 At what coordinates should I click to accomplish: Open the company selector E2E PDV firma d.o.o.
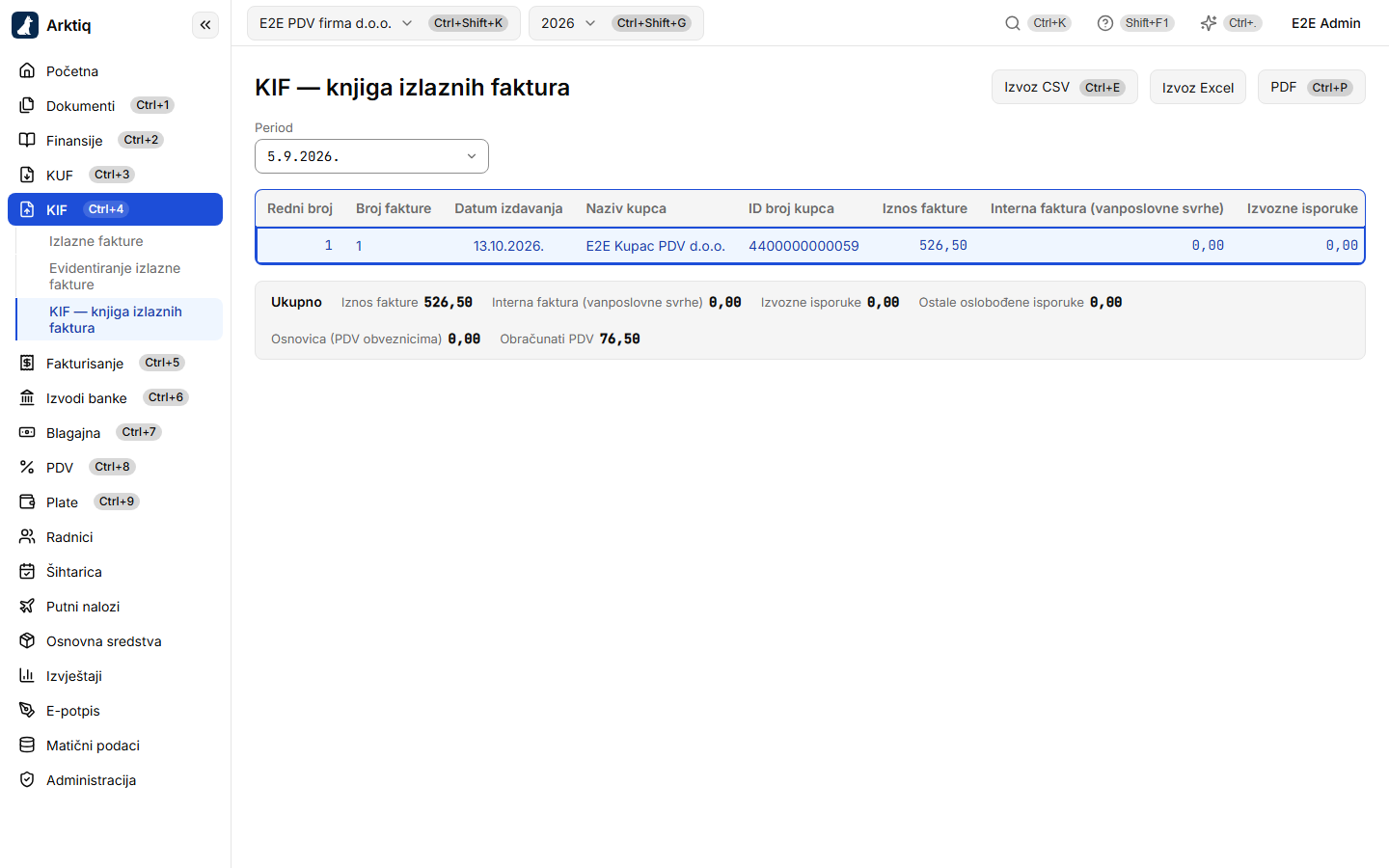(384, 23)
